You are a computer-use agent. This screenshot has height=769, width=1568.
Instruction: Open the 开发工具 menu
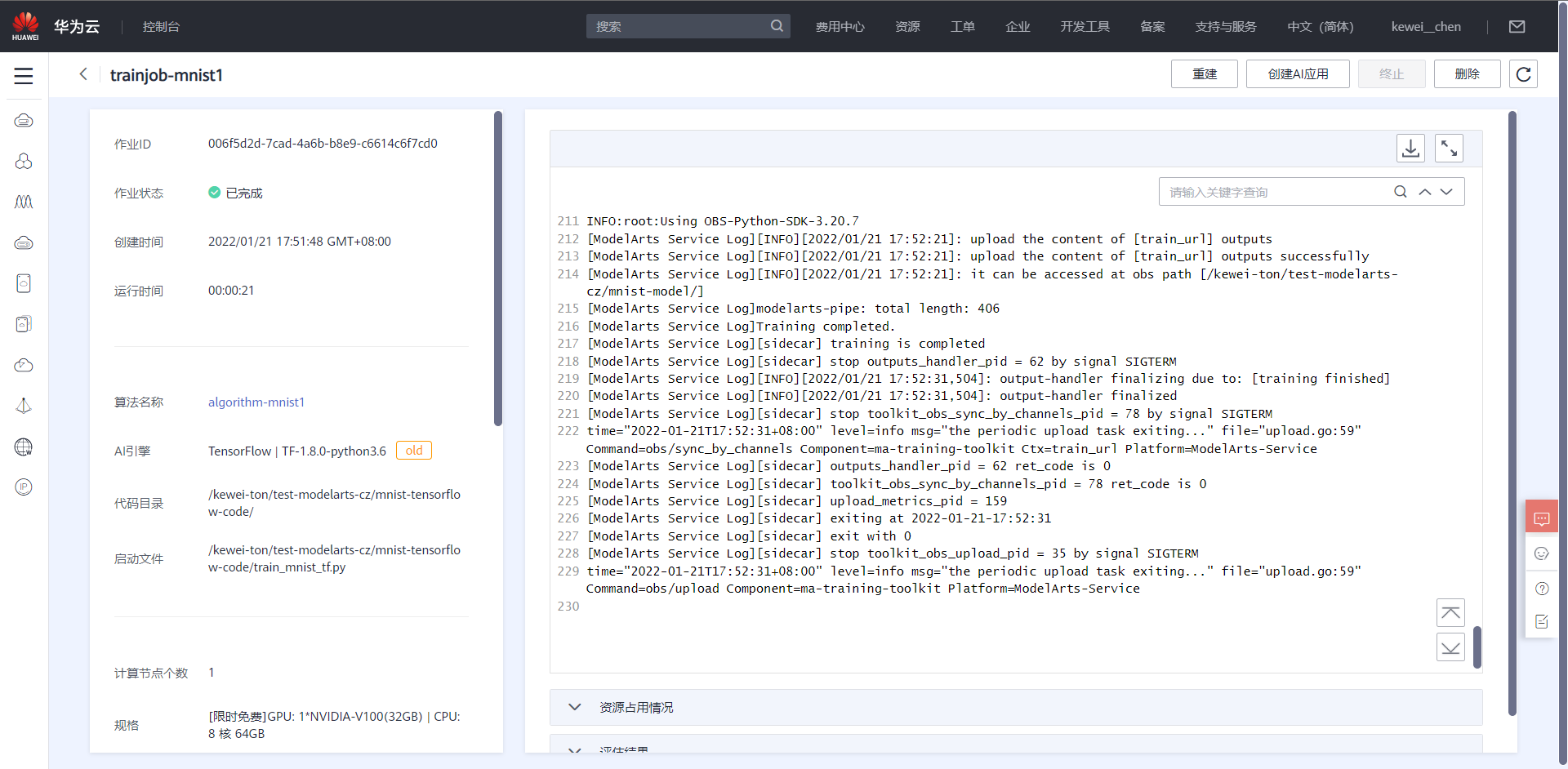pos(1085,26)
